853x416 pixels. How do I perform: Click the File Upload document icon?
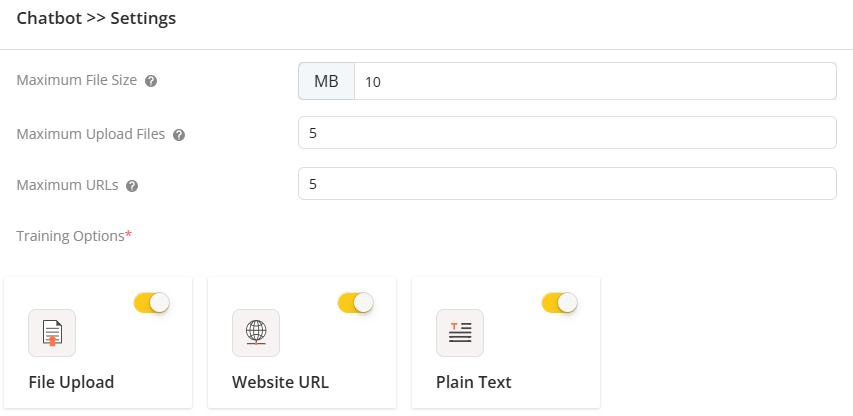52,333
